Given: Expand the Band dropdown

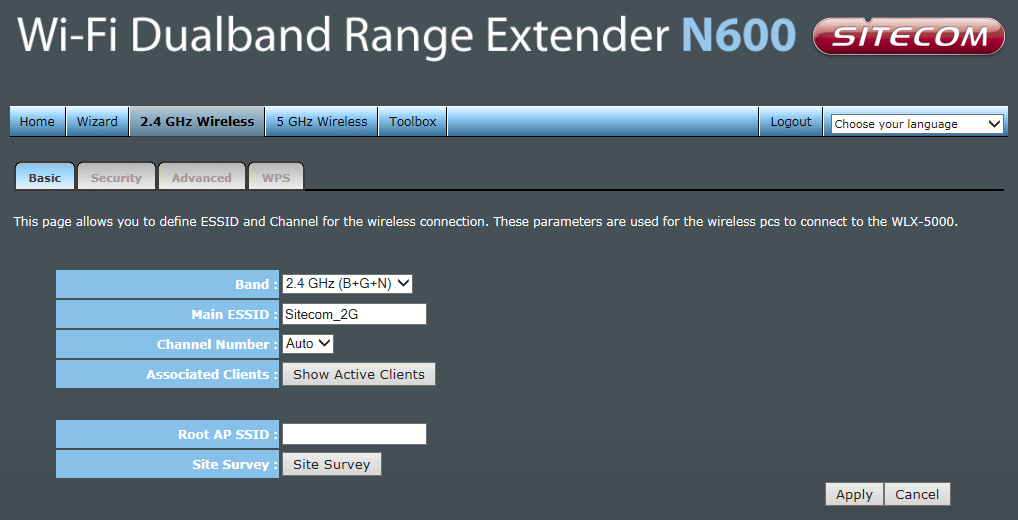Looking at the screenshot, I should (347, 284).
